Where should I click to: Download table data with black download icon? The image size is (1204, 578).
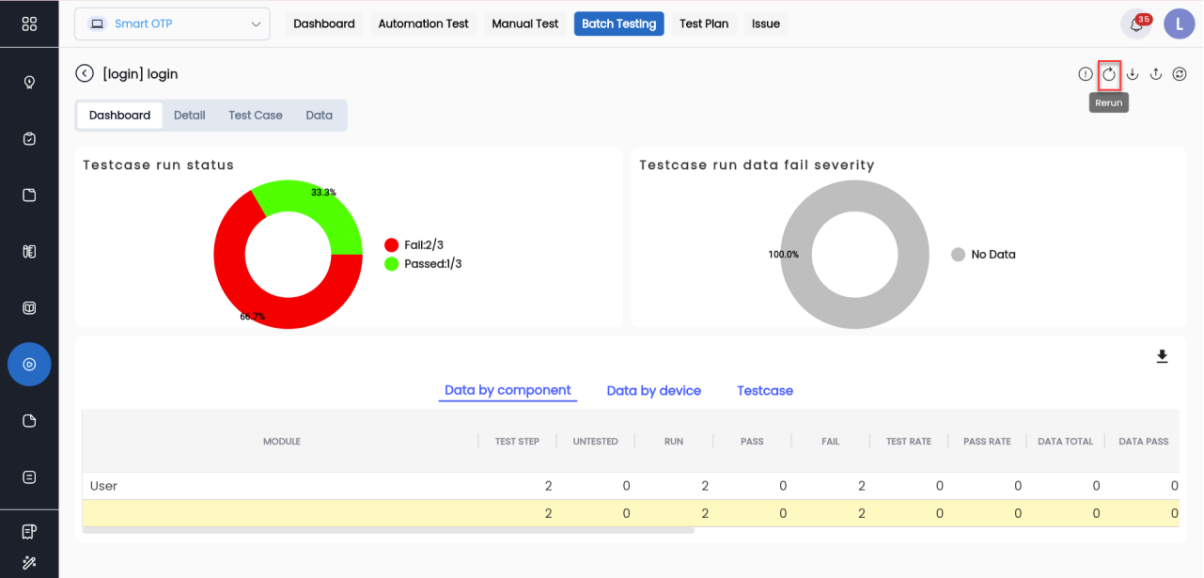1162,357
